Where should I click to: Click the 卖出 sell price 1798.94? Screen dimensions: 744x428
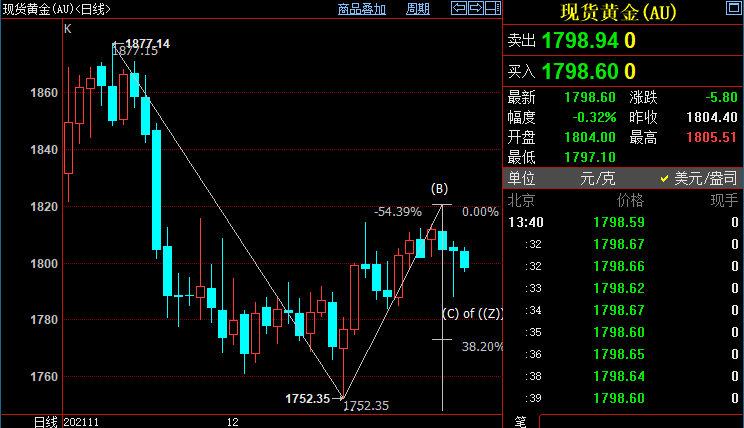click(578, 41)
